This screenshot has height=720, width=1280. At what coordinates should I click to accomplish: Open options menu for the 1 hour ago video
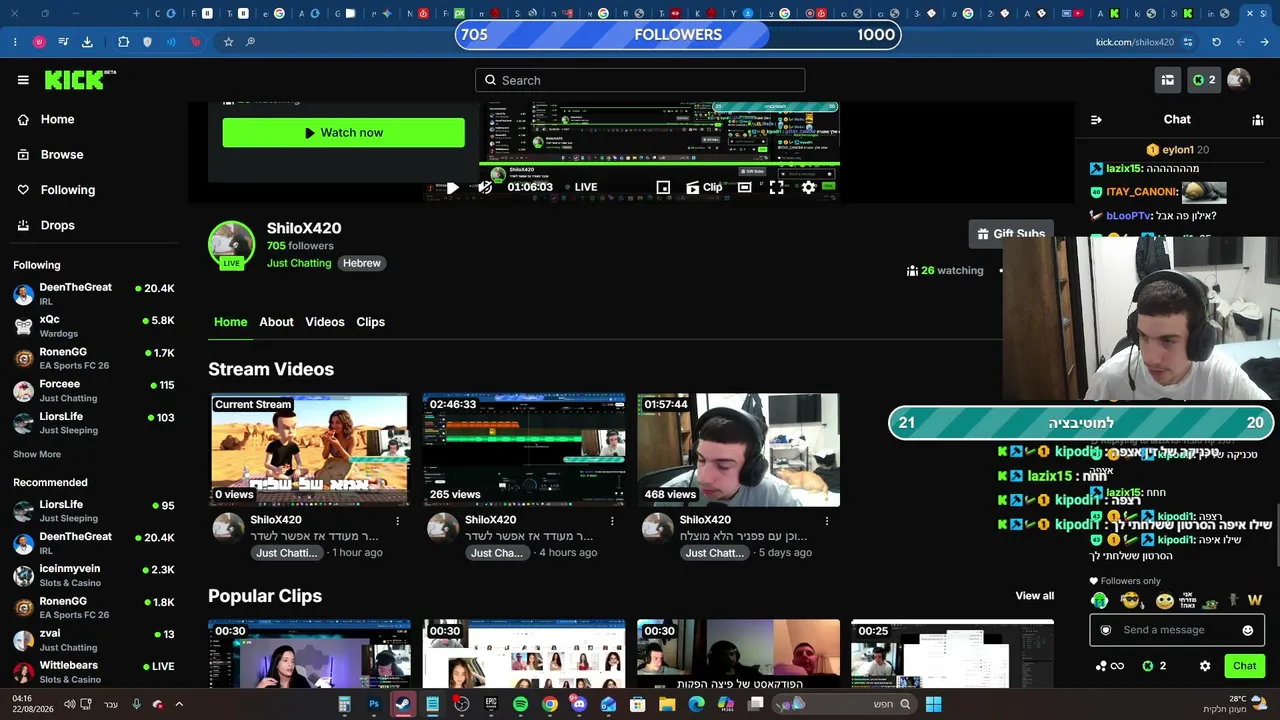click(398, 521)
